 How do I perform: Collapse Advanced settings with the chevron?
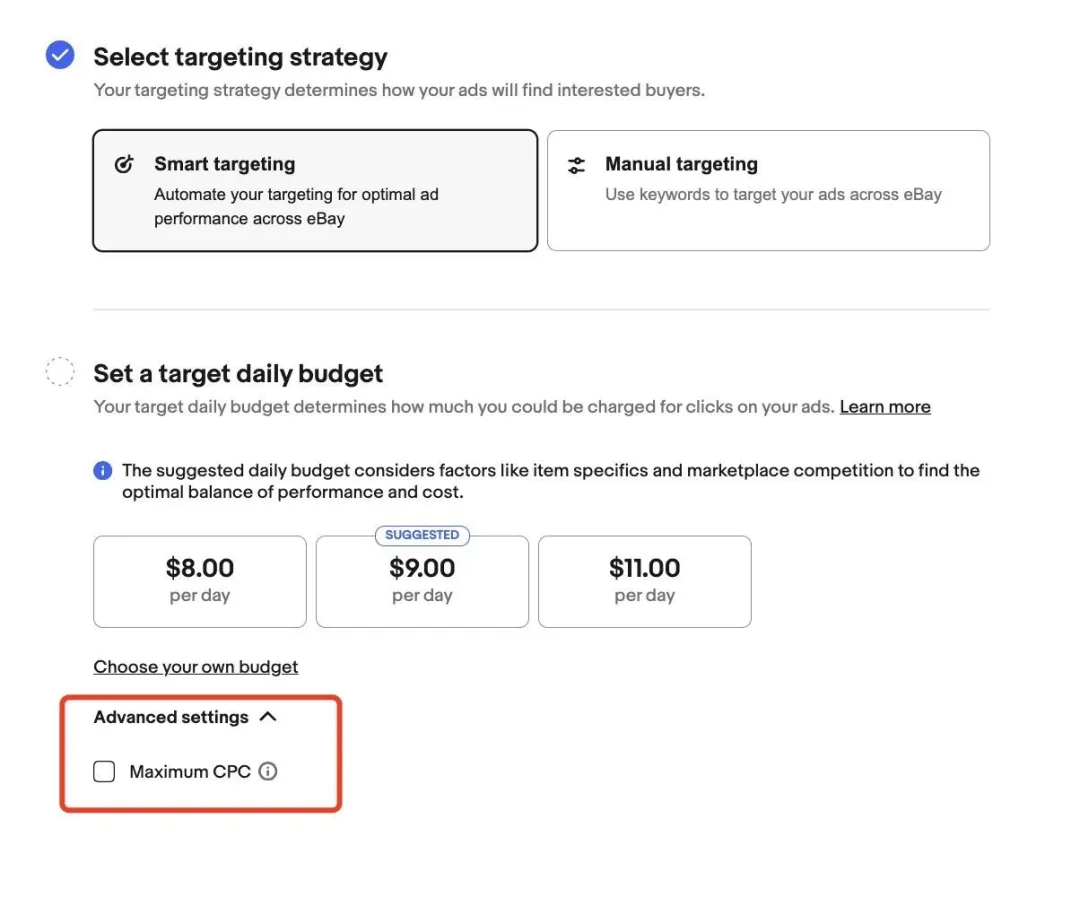click(x=267, y=717)
